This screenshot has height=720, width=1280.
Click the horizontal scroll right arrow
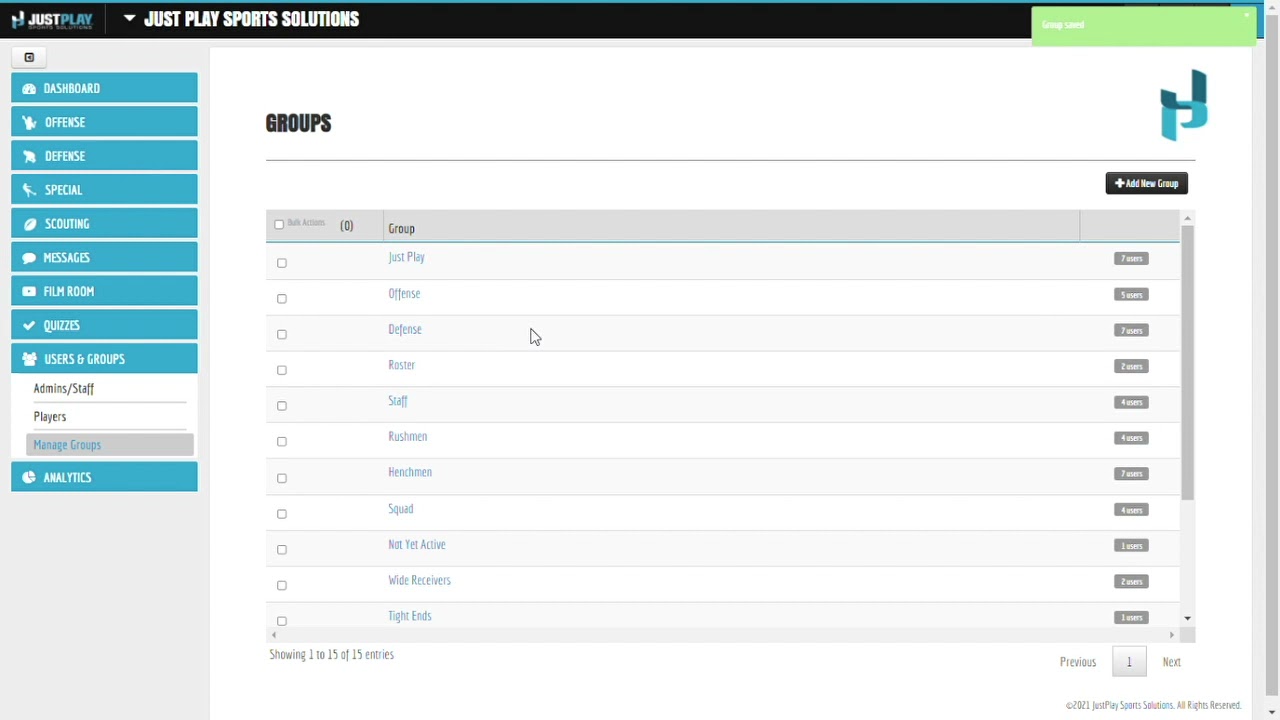point(1172,635)
